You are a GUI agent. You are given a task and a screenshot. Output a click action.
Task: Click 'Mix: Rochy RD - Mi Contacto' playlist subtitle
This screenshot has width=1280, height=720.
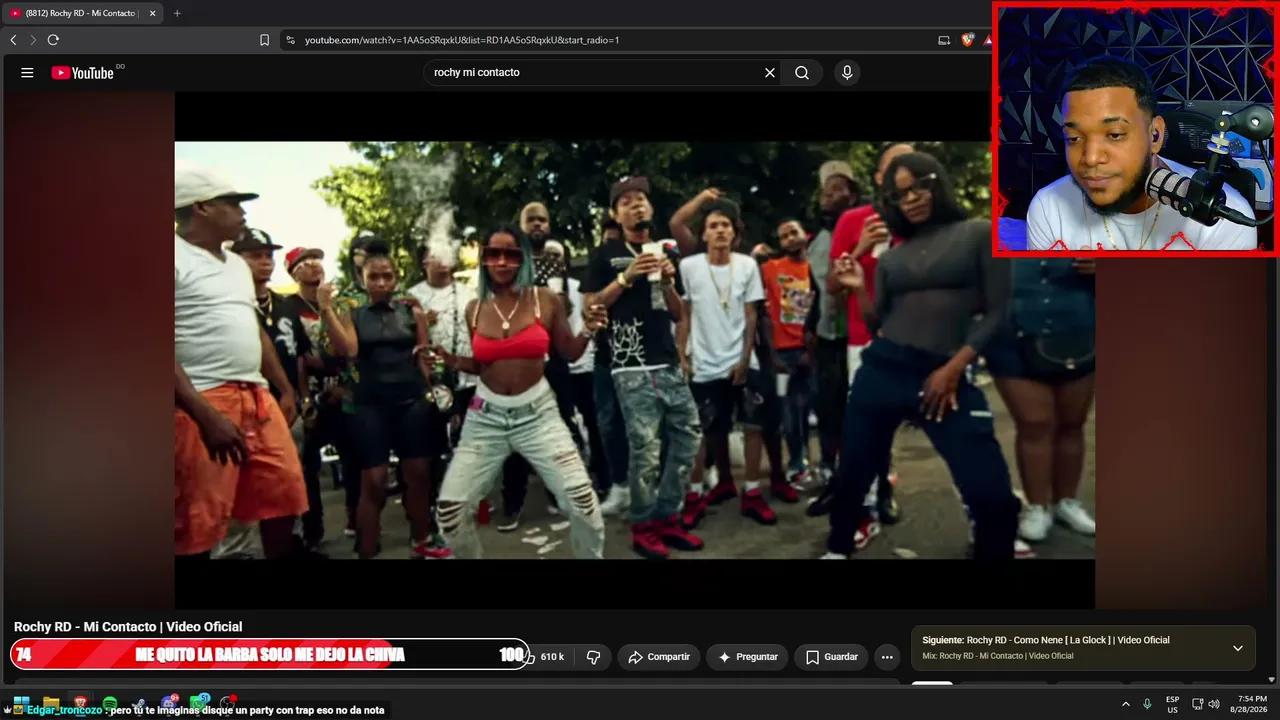(x=998, y=656)
